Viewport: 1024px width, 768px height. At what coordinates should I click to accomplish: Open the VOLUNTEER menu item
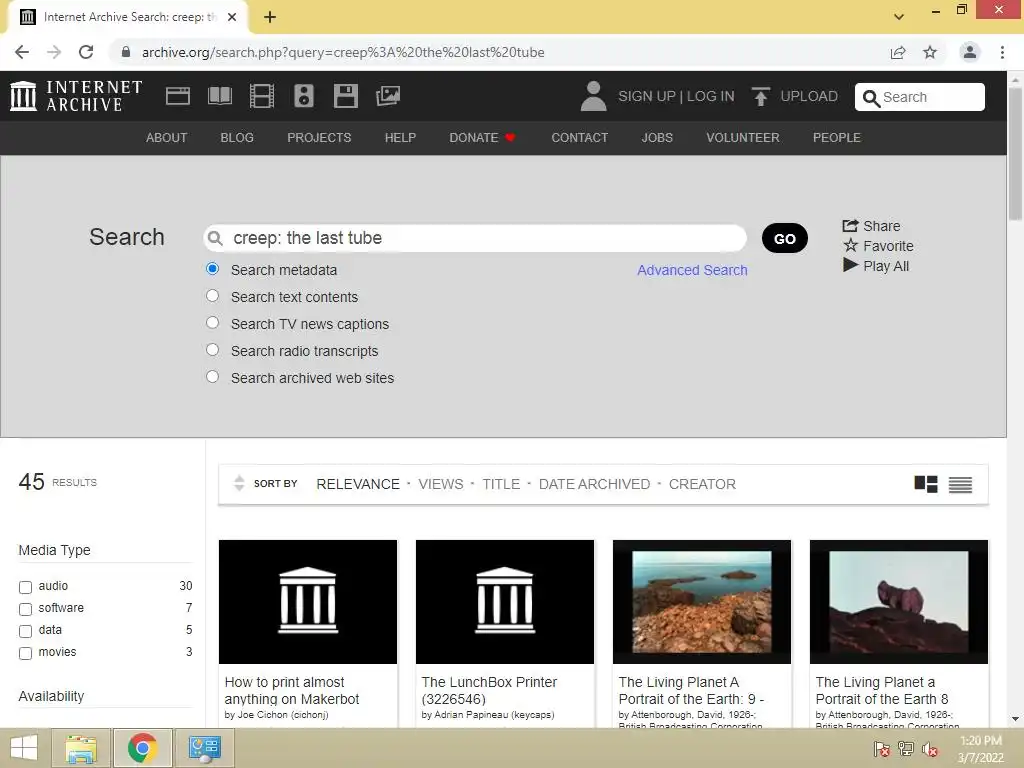pyautogui.click(x=743, y=138)
